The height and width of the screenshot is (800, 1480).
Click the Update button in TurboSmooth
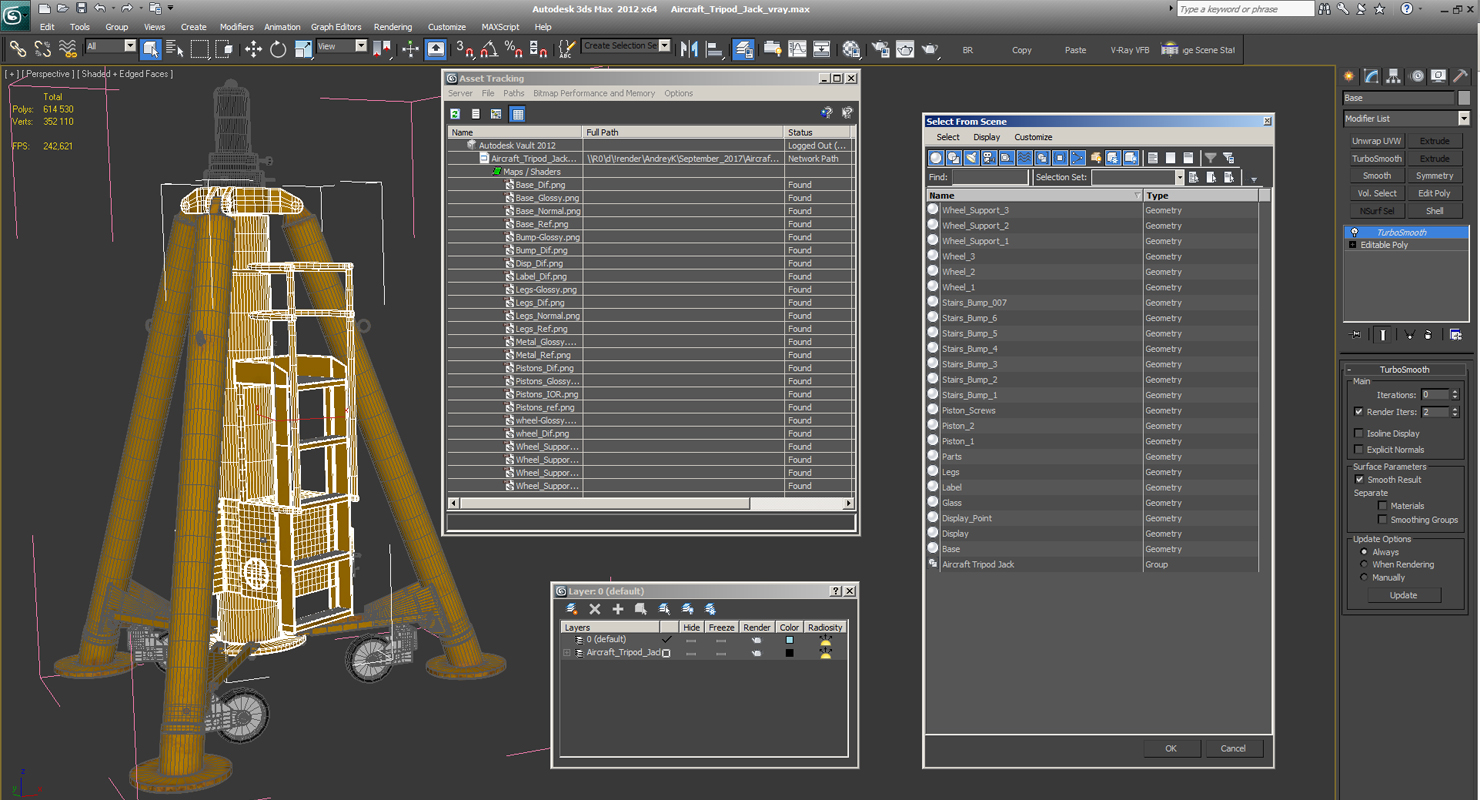[1403, 595]
